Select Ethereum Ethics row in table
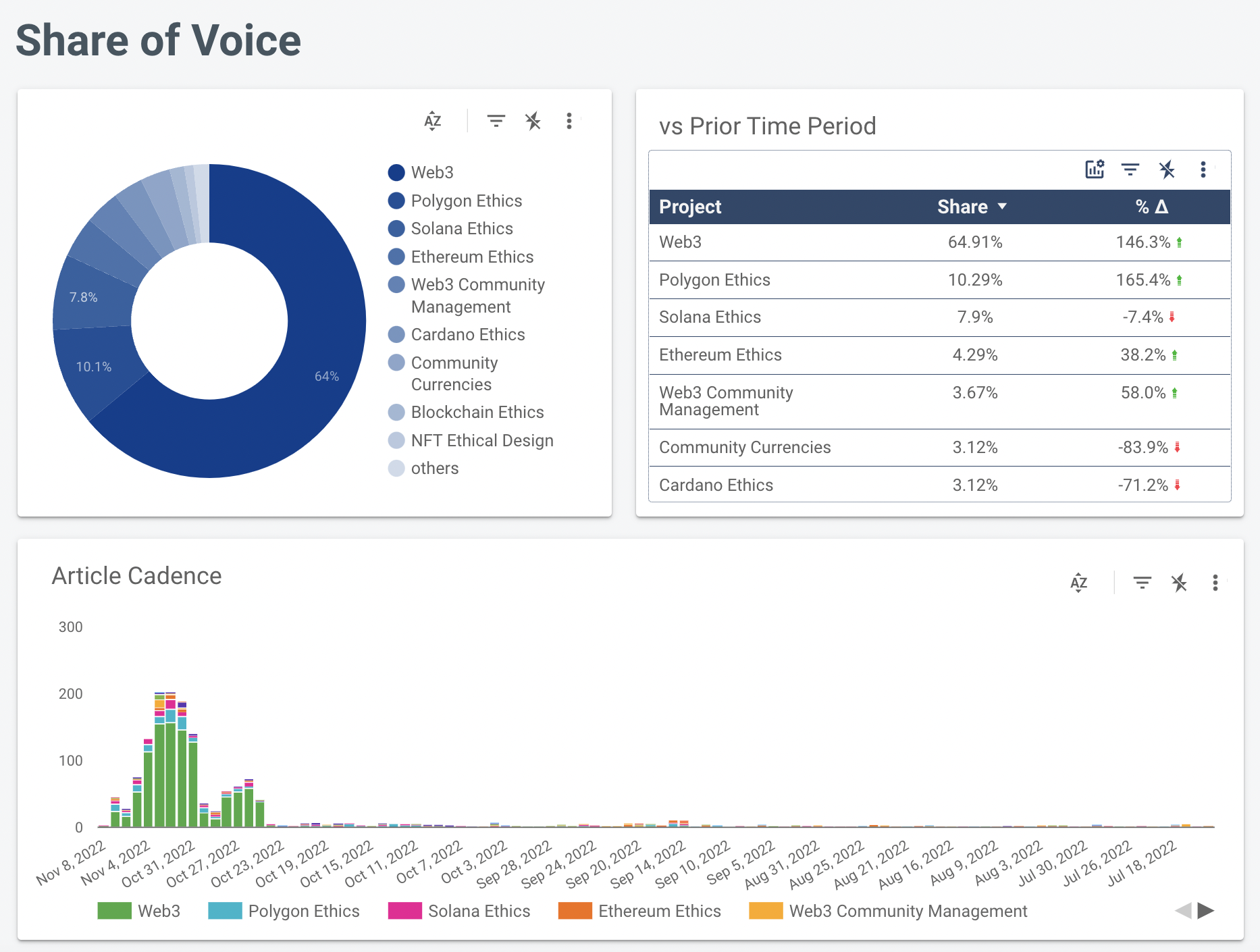Viewport: 1260px width, 952px height. click(x=939, y=355)
